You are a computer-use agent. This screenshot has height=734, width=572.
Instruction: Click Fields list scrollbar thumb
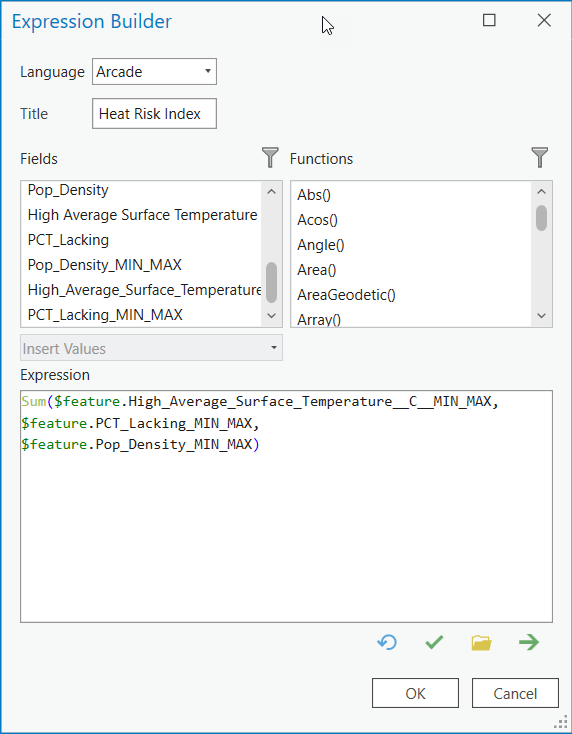pos(271,282)
